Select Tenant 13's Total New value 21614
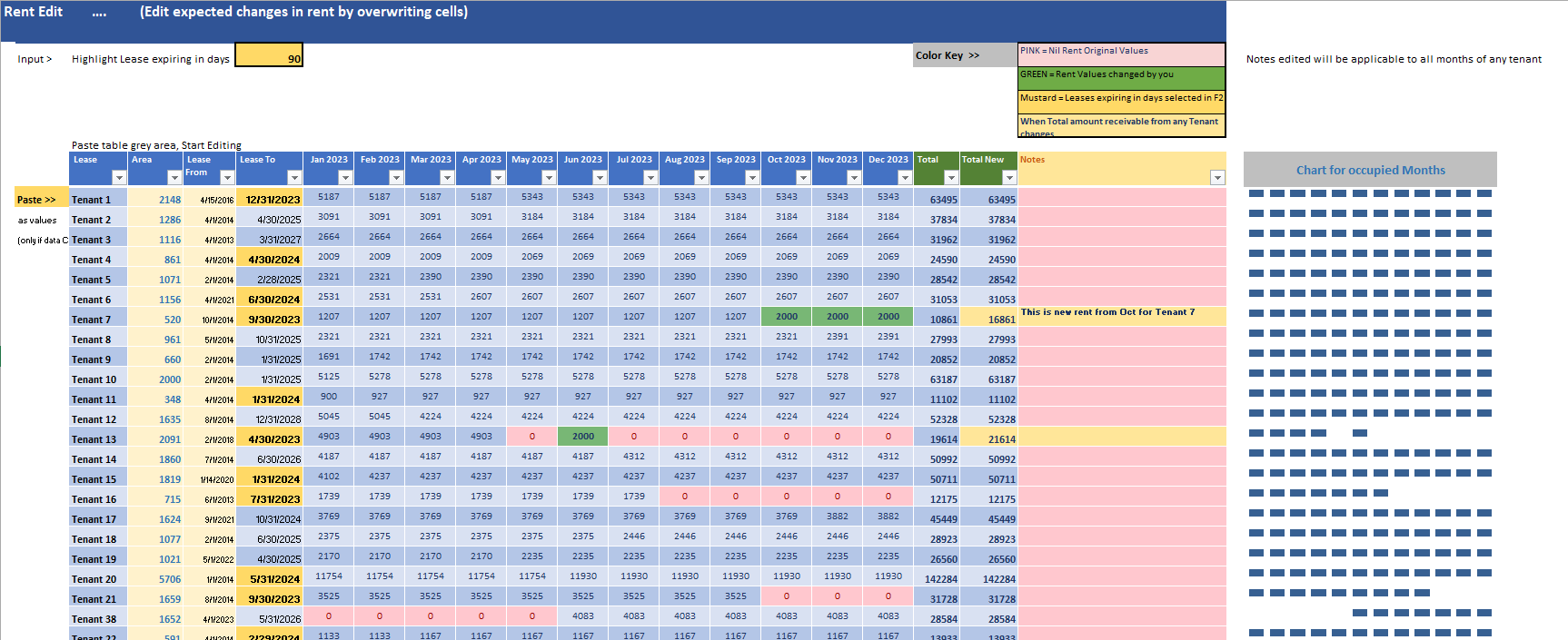 click(x=989, y=438)
